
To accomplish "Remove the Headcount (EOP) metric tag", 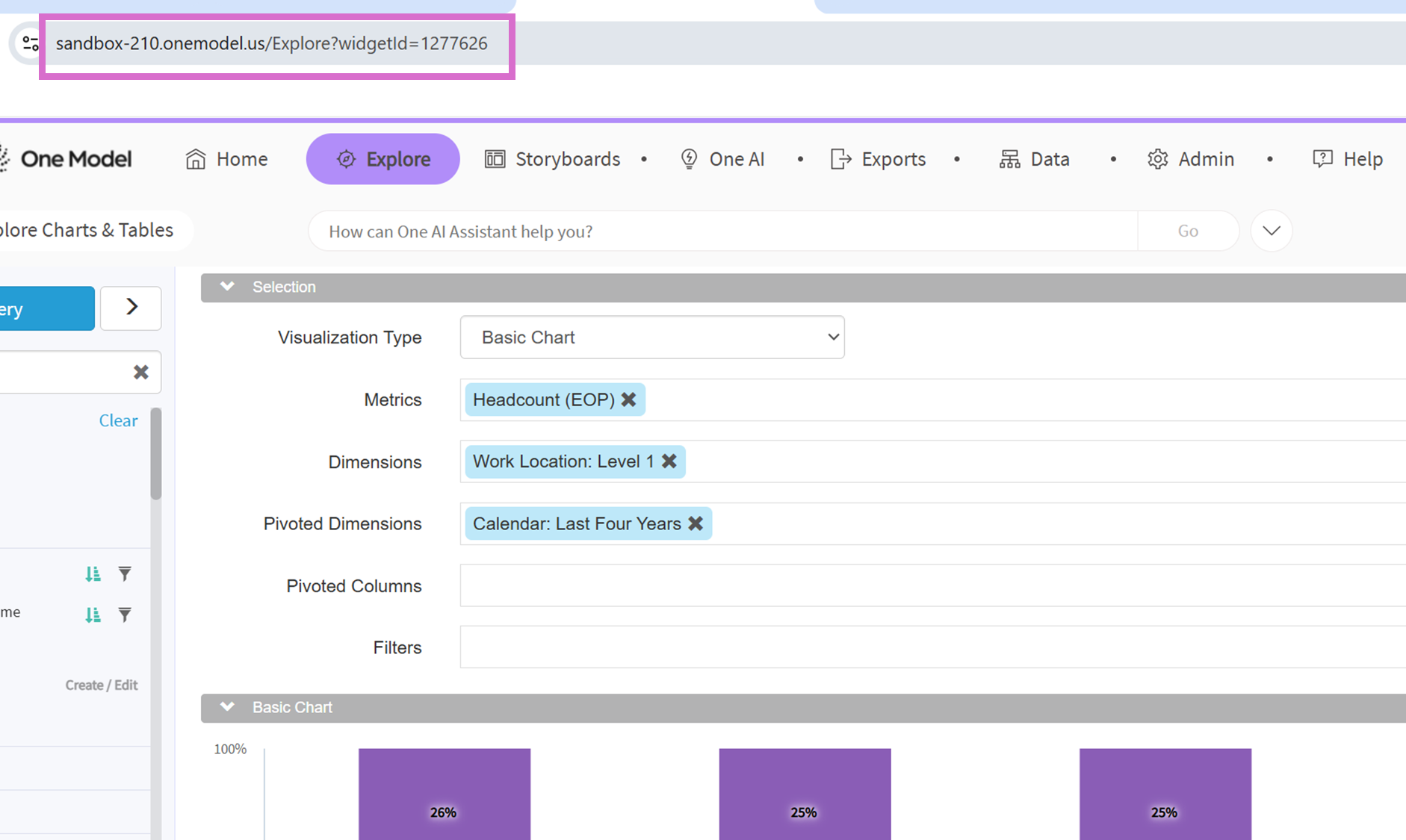I will [629, 399].
